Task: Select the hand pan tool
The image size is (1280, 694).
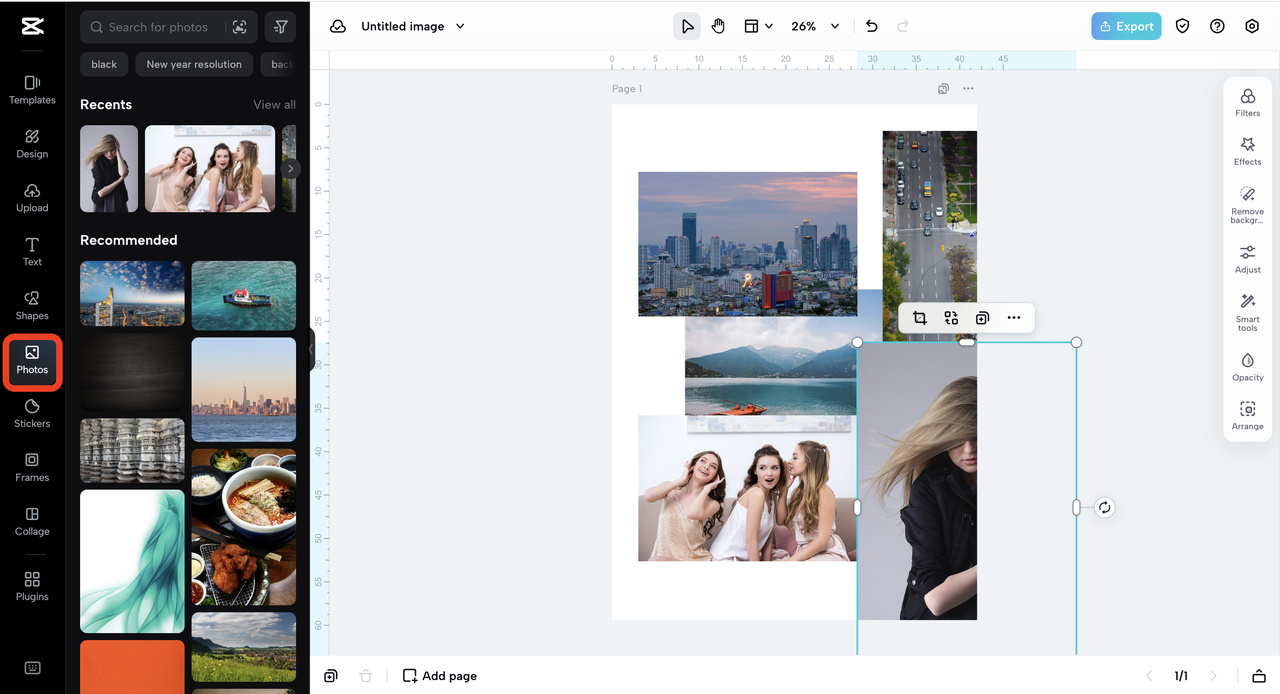Action: click(x=718, y=26)
